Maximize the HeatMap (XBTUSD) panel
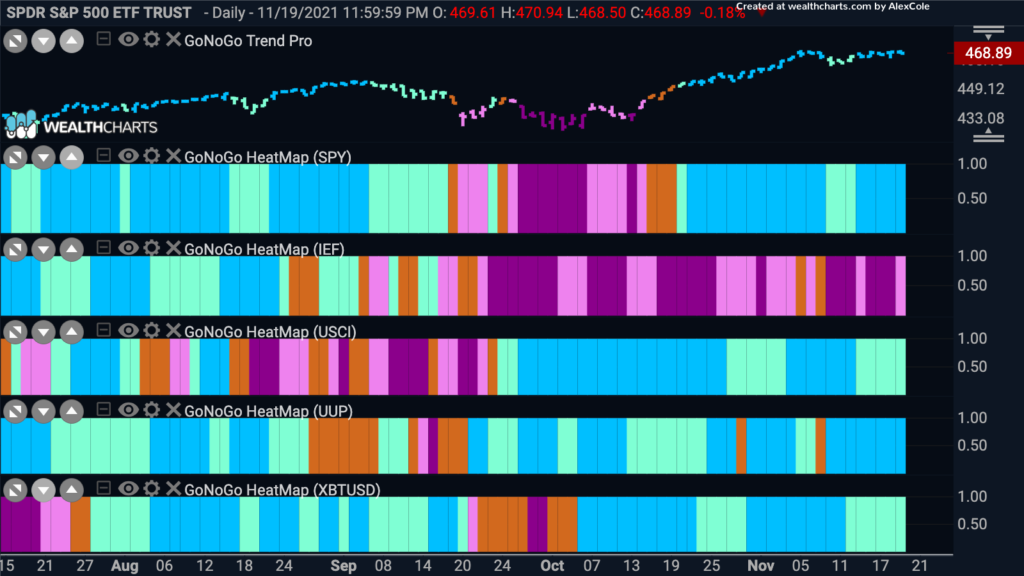The image size is (1024, 576). [x=15, y=490]
